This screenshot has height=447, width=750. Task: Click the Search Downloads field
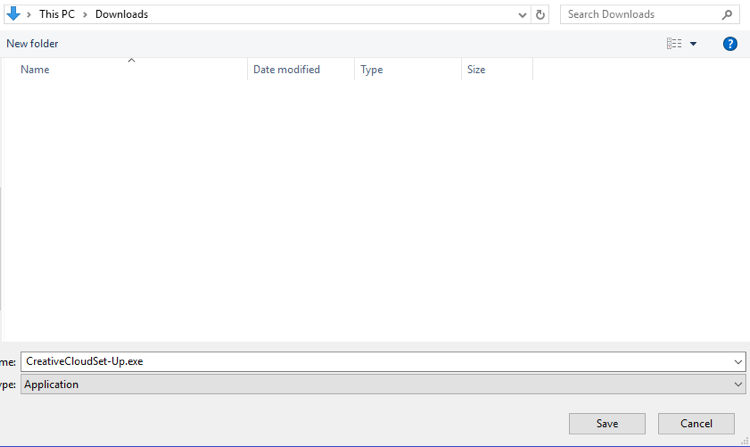640,15
